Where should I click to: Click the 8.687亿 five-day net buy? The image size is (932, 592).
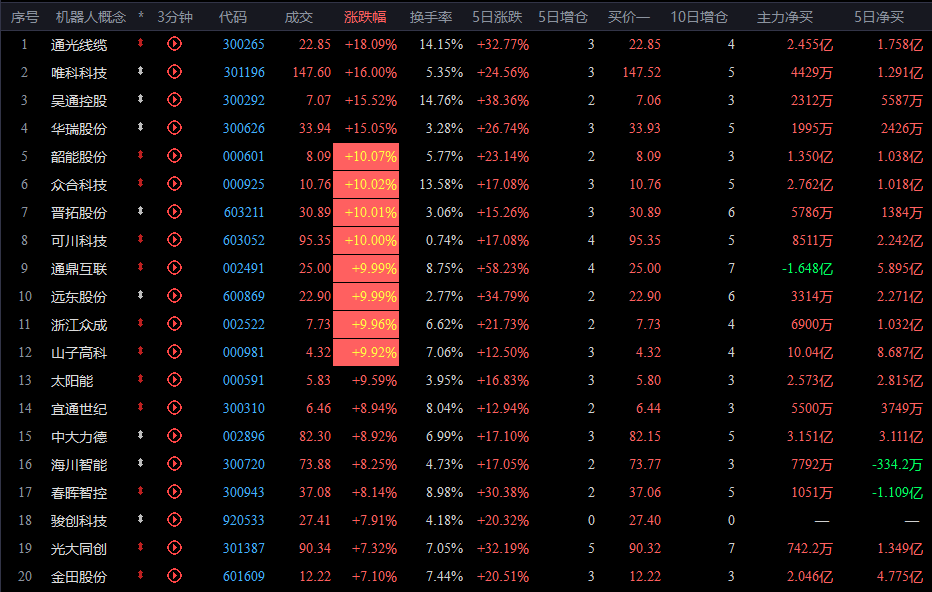(x=900, y=352)
